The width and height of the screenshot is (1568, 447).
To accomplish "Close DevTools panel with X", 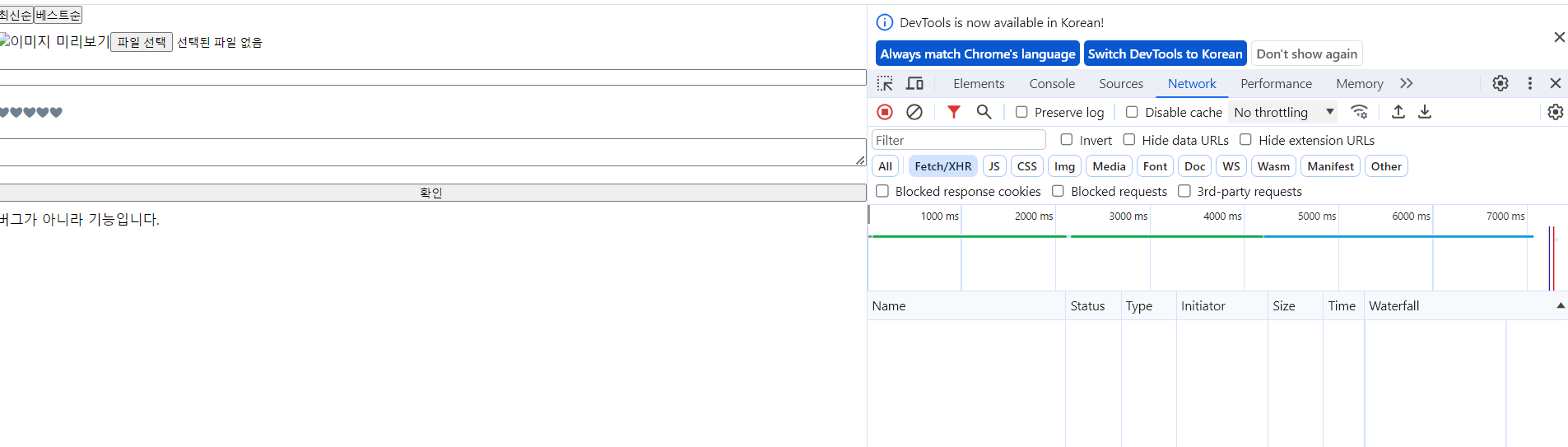I will point(1556,83).
